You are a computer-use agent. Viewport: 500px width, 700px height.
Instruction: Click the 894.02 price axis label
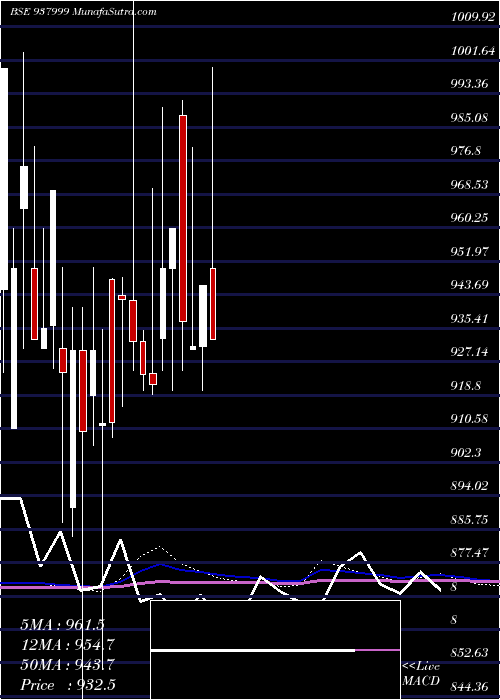coord(469,486)
